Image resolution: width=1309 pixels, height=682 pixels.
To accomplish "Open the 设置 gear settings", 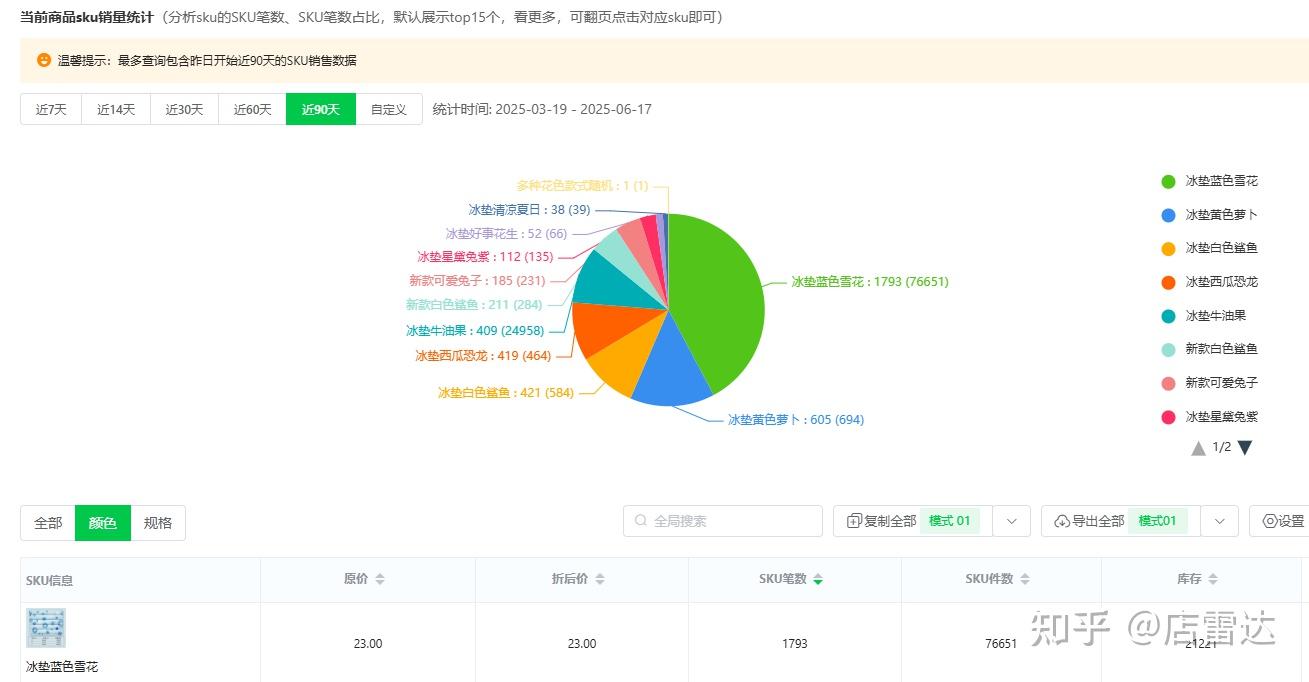I will [1278, 521].
